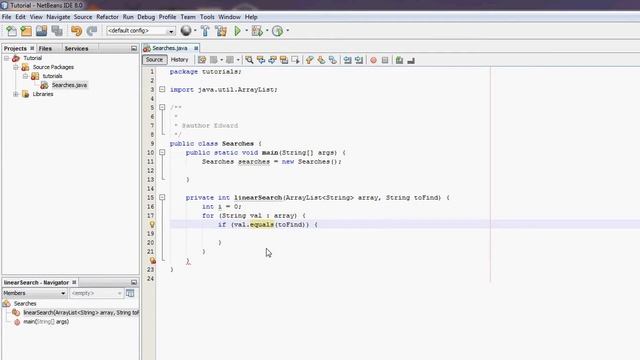Click the Save All toolbar icon

57,31
